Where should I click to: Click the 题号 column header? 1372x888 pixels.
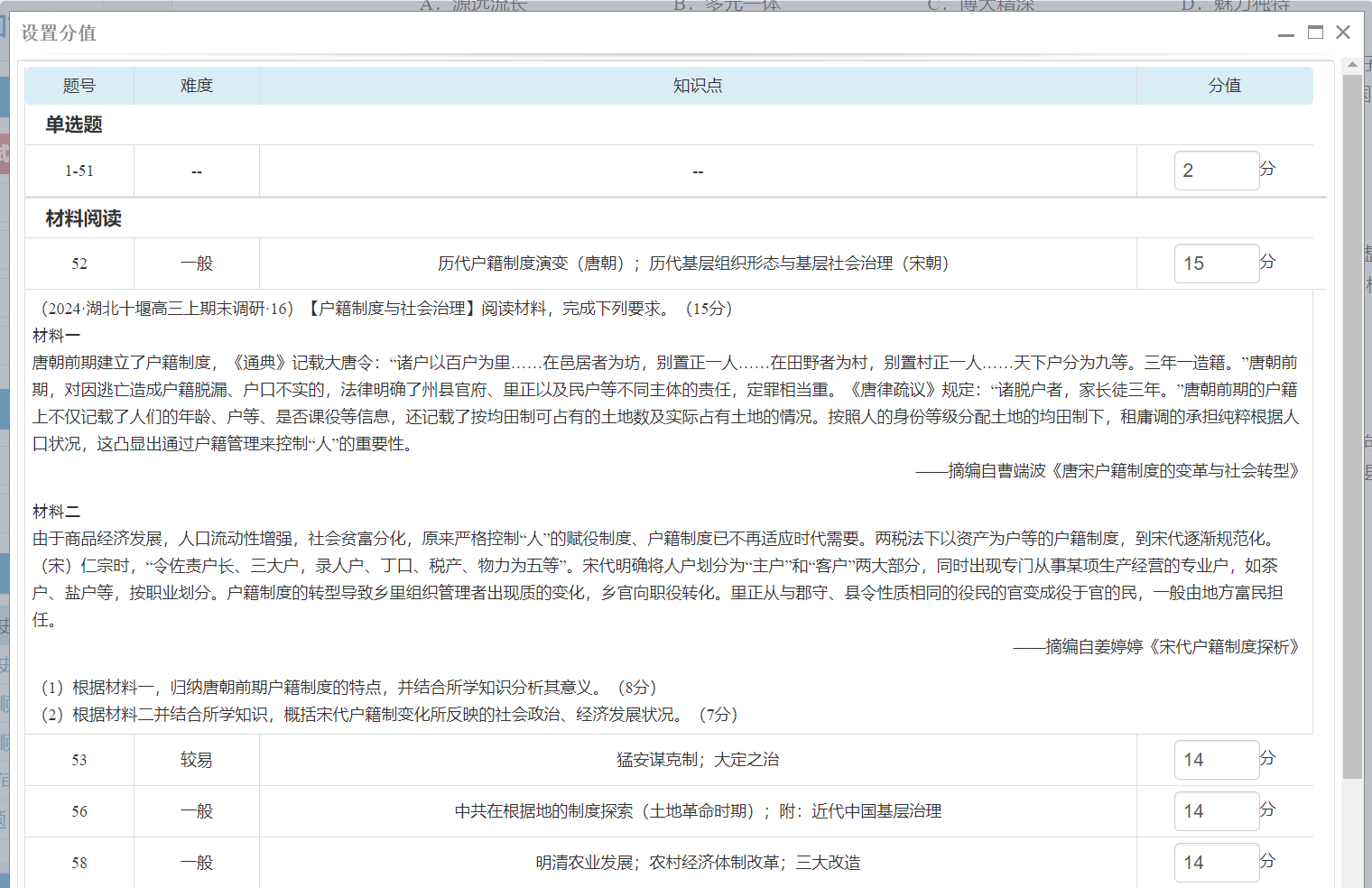click(x=79, y=86)
